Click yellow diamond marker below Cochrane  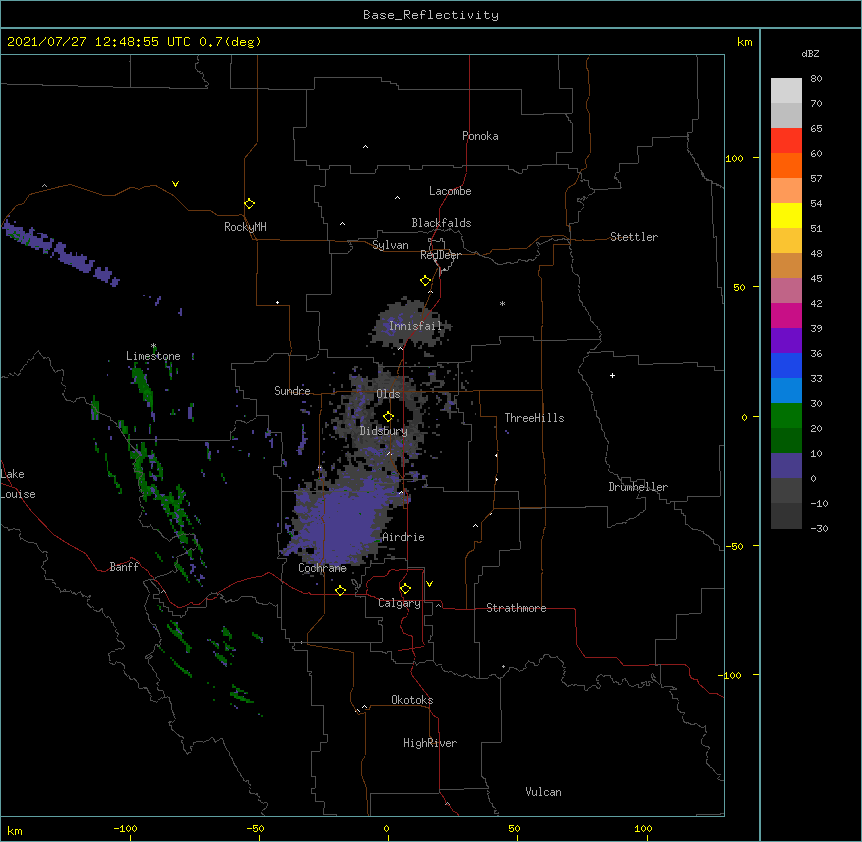tap(340, 590)
